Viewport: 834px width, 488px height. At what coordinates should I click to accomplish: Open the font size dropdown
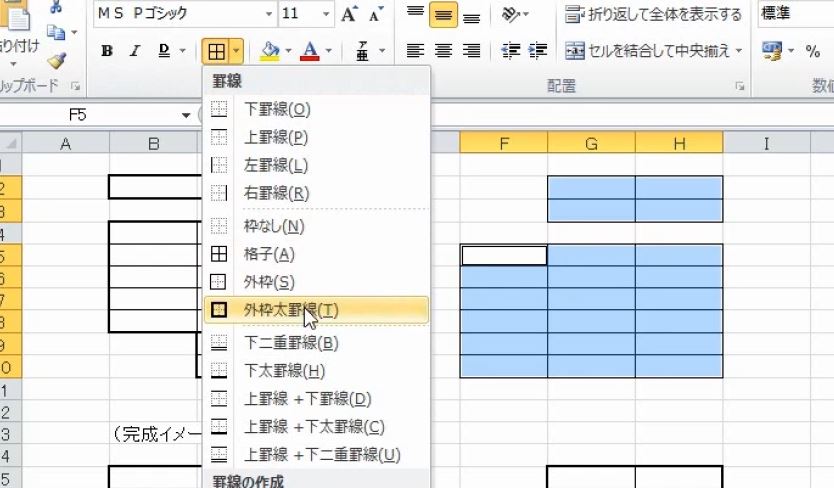(326, 14)
